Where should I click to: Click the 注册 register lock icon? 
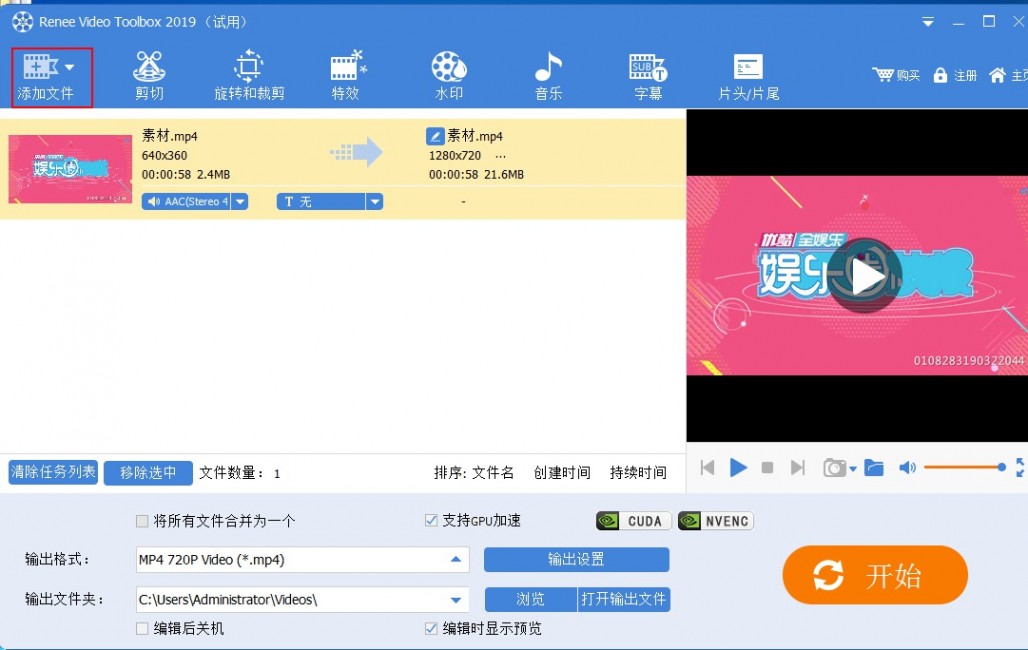click(940, 75)
